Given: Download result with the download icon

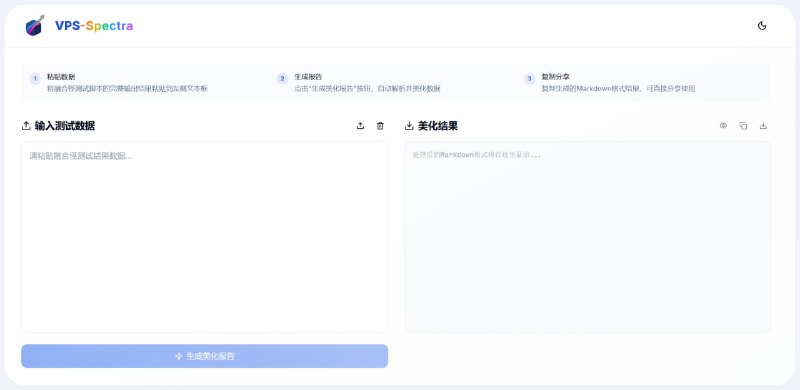Looking at the screenshot, I should pyautogui.click(x=763, y=126).
